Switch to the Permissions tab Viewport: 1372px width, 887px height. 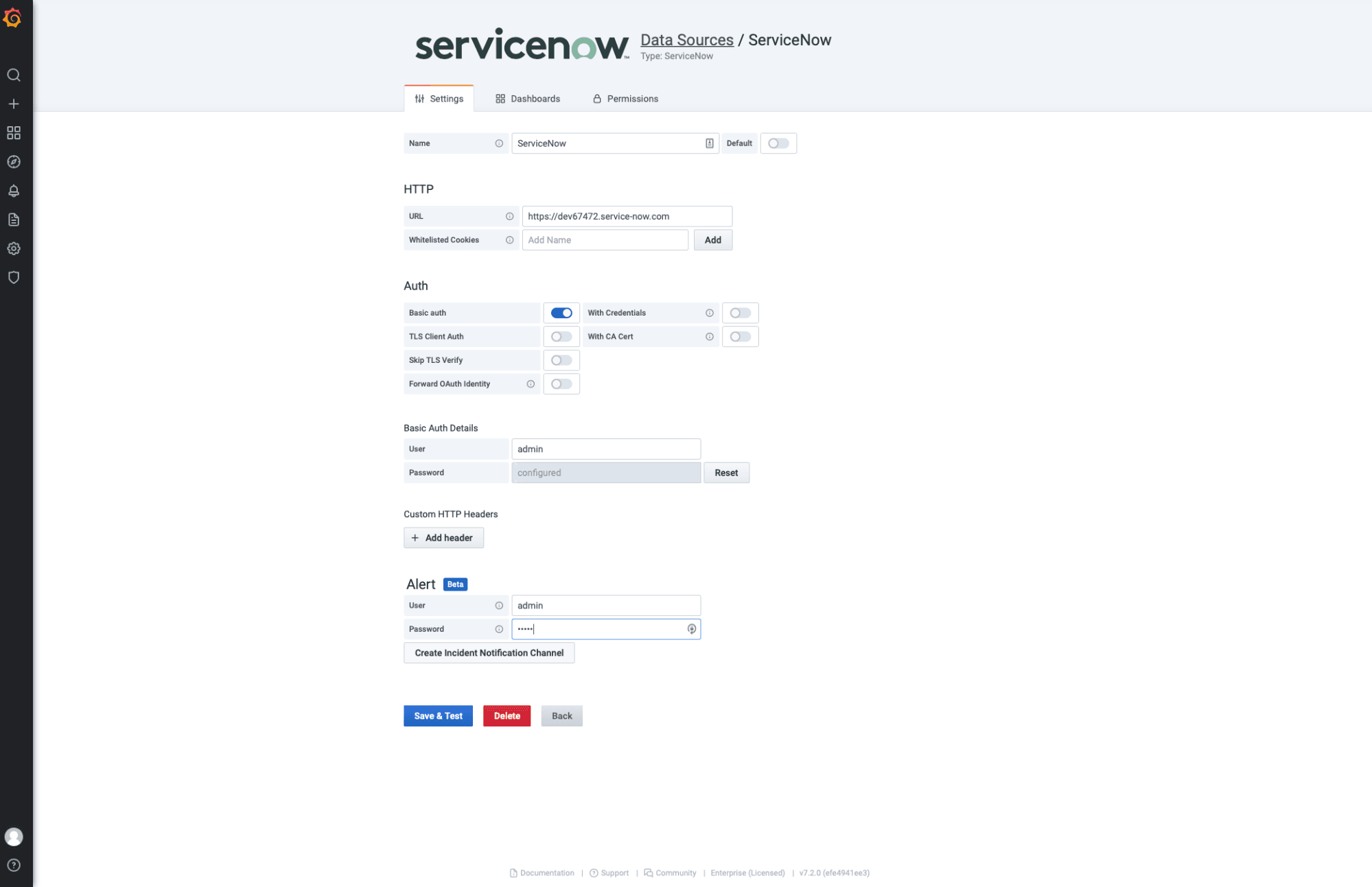click(625, 99)
